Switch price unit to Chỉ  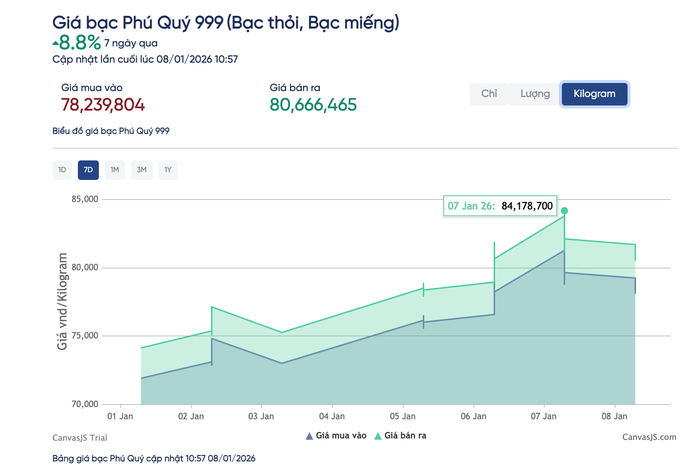[489, 94]
